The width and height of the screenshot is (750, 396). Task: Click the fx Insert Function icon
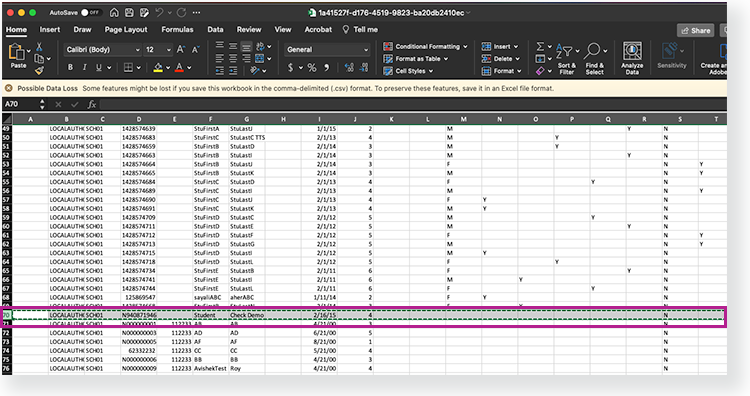91,104
